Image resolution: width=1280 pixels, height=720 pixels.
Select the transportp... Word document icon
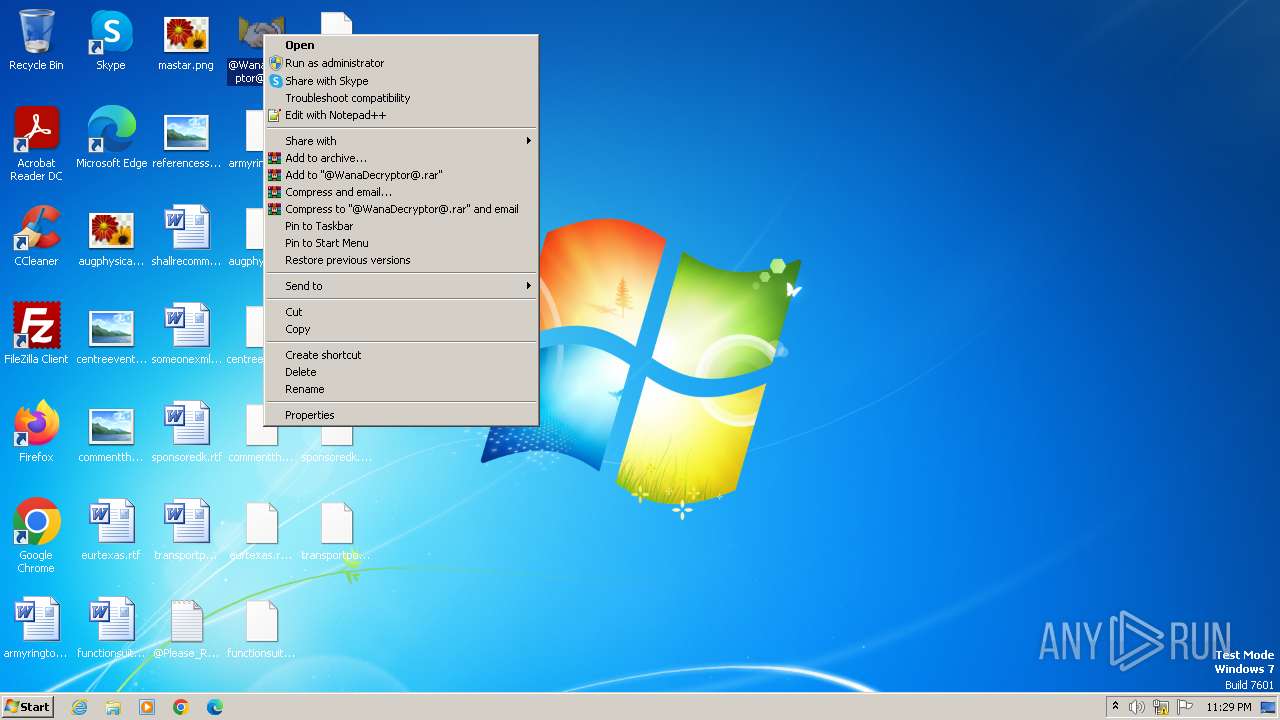(x=186, y=530)
